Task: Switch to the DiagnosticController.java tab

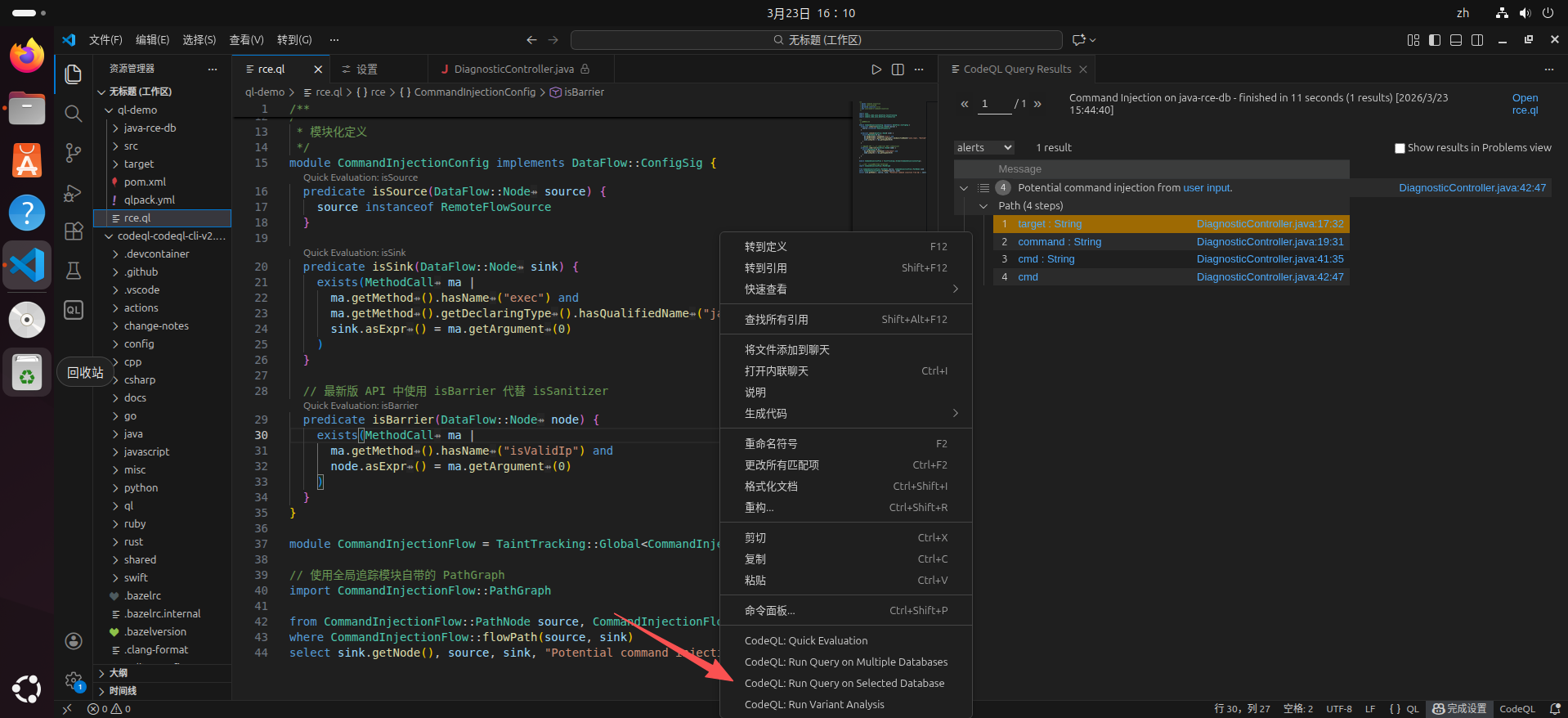Action: [513, 70]
